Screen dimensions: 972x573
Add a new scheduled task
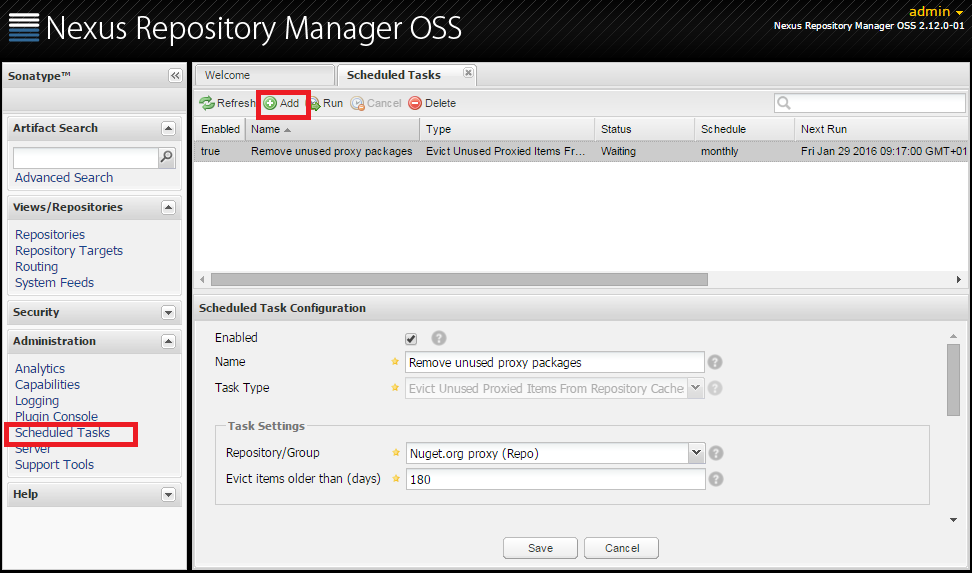(281, 104)
